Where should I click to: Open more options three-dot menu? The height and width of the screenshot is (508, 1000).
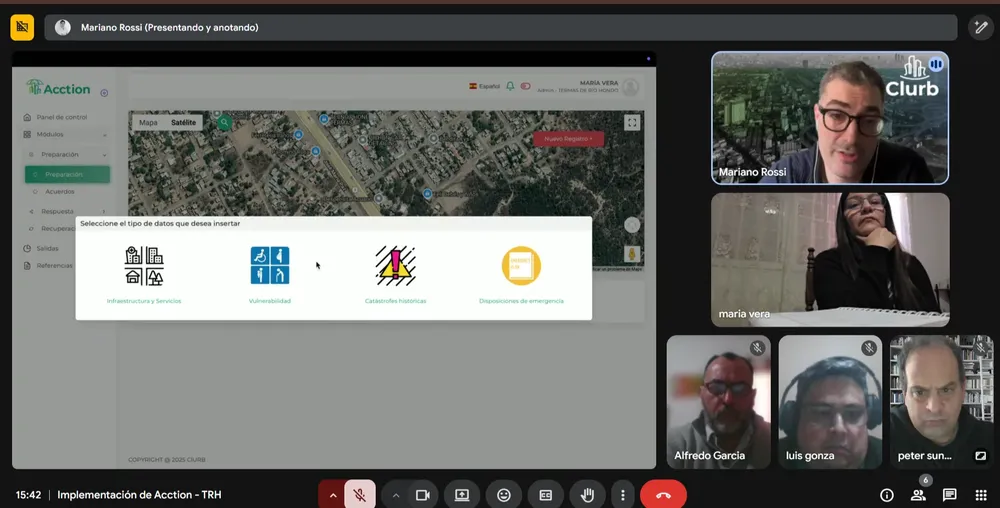623,495
